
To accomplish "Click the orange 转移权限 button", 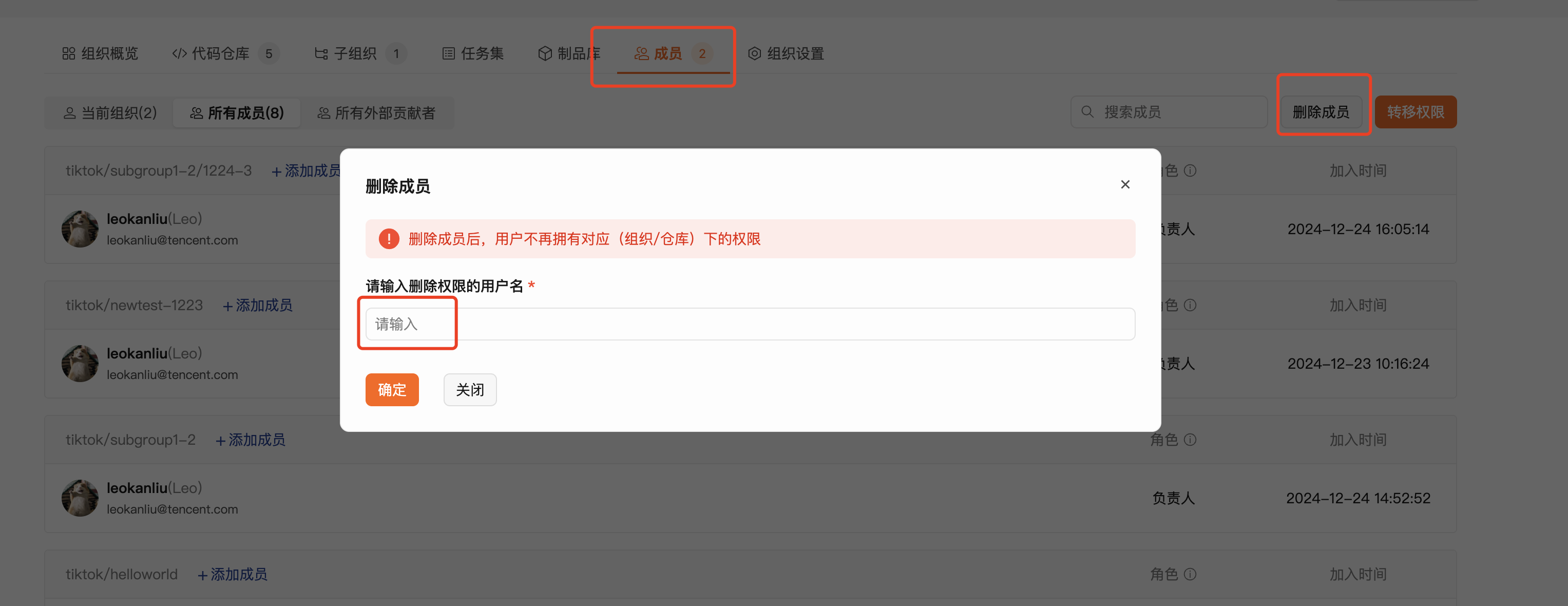I will tap(1415, 112).
